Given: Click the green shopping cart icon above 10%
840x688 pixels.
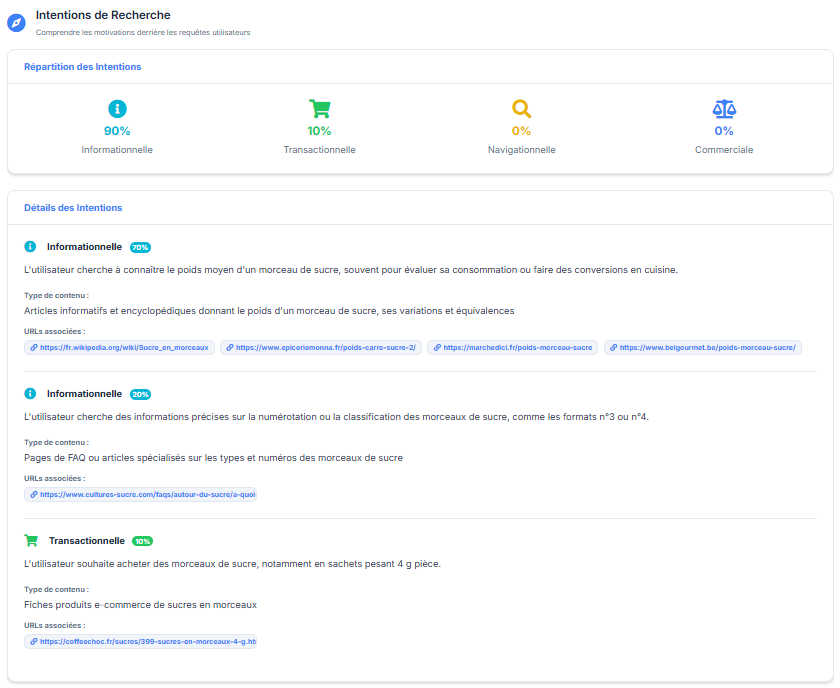Looking at the screenshot, I should [x=319, y=109].
